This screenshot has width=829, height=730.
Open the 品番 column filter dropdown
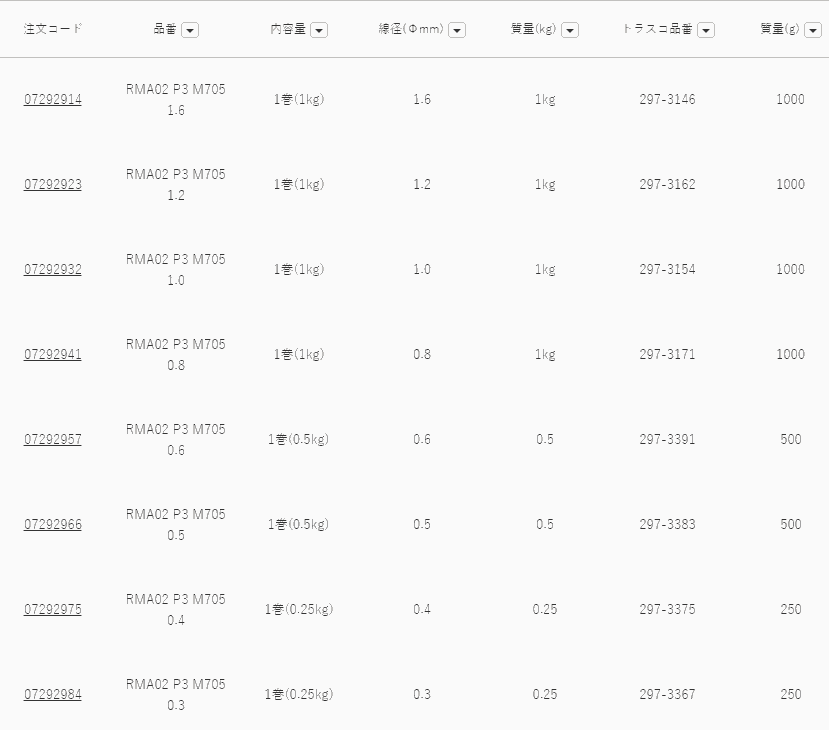click(190, 30)
